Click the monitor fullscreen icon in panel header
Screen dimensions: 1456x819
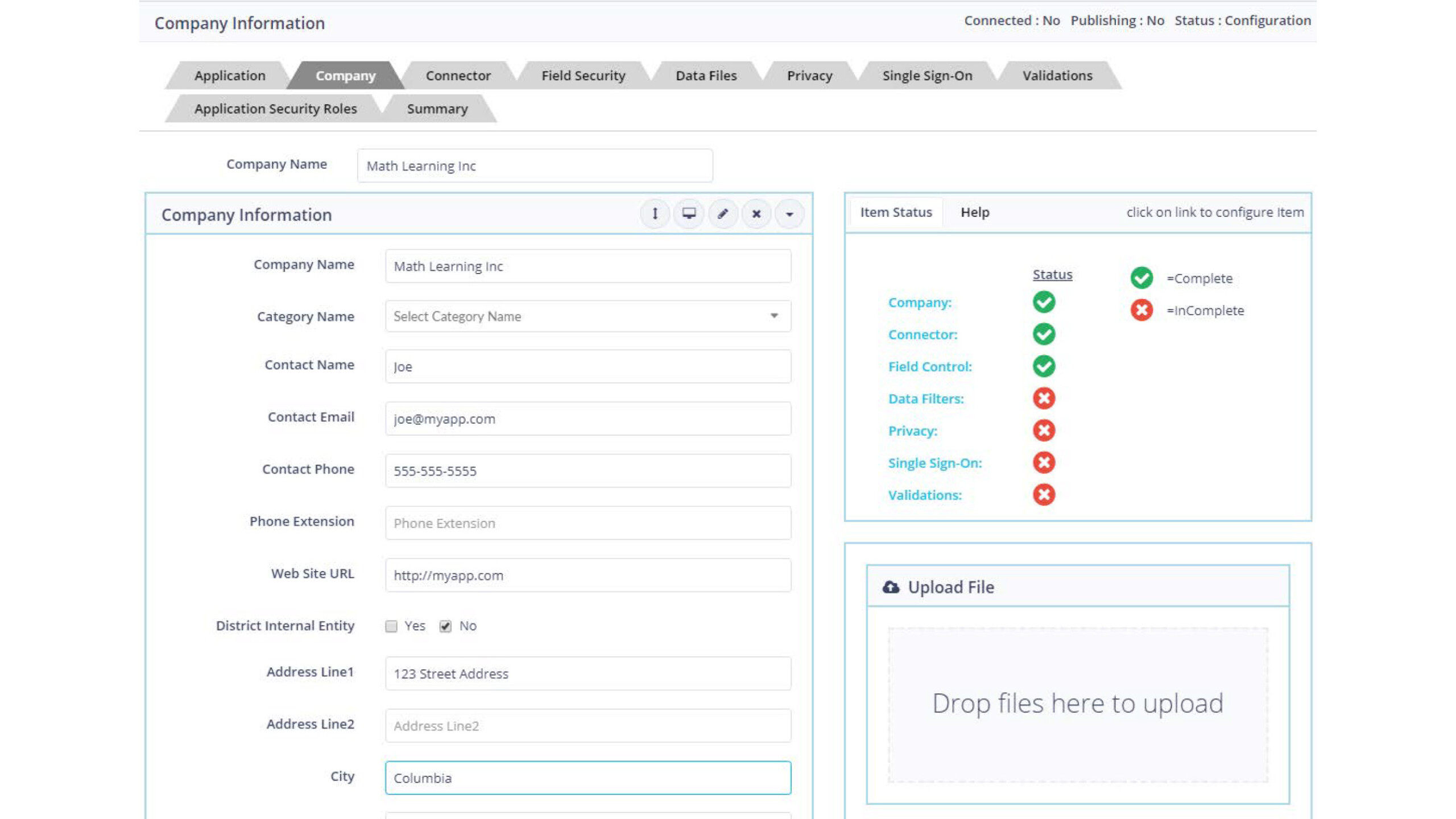point(689,214)
